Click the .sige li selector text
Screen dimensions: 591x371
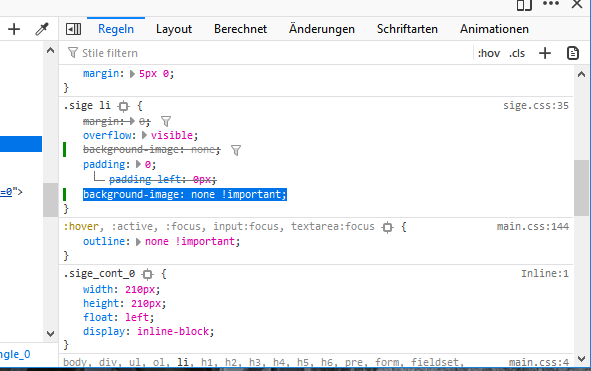pos(87,106)
